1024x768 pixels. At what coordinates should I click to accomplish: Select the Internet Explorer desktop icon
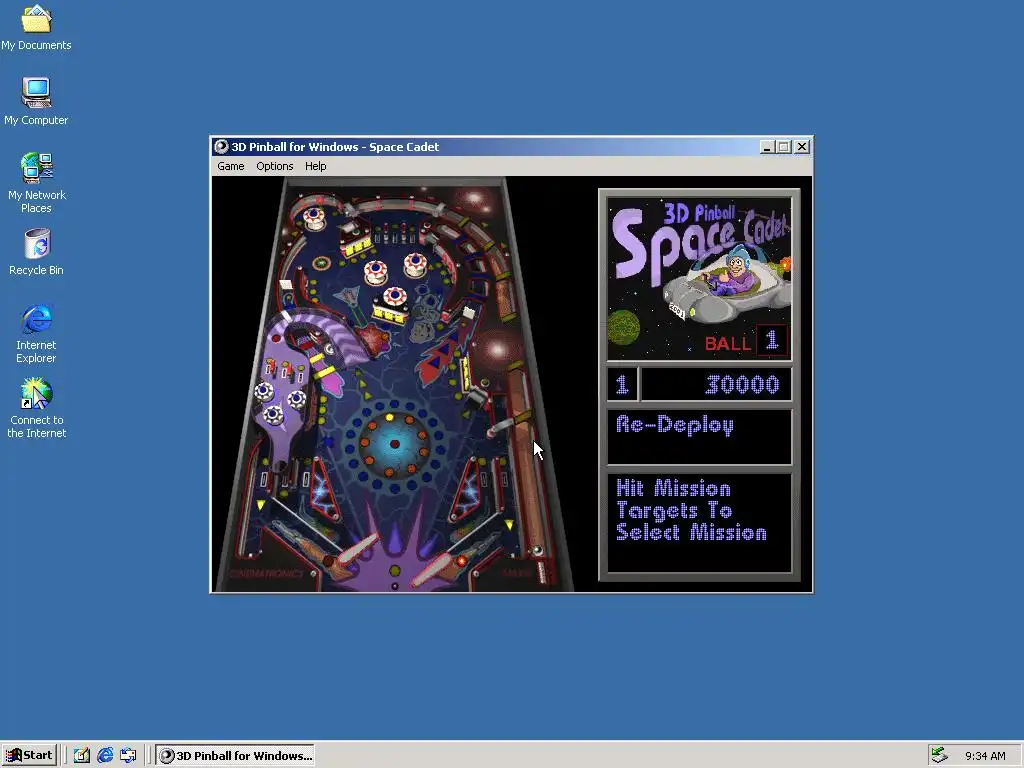(37, 334)
